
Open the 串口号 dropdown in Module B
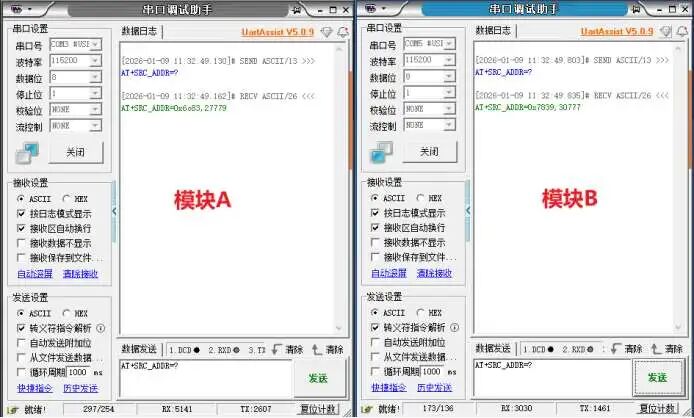click(429, 45)
